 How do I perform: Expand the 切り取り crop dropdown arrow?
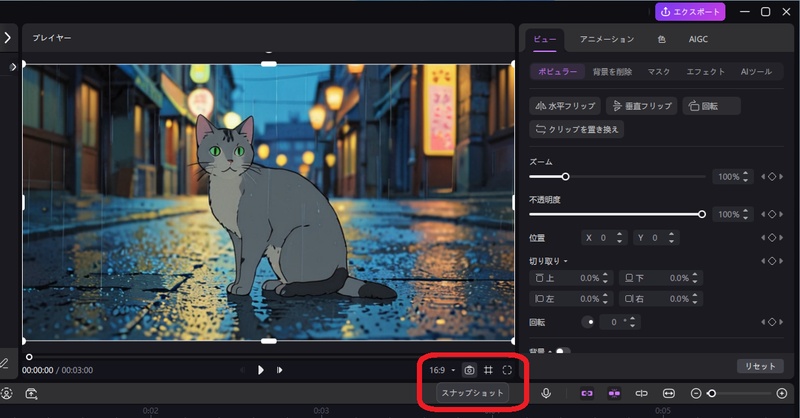pyautogui.click(x=565, y=261)
